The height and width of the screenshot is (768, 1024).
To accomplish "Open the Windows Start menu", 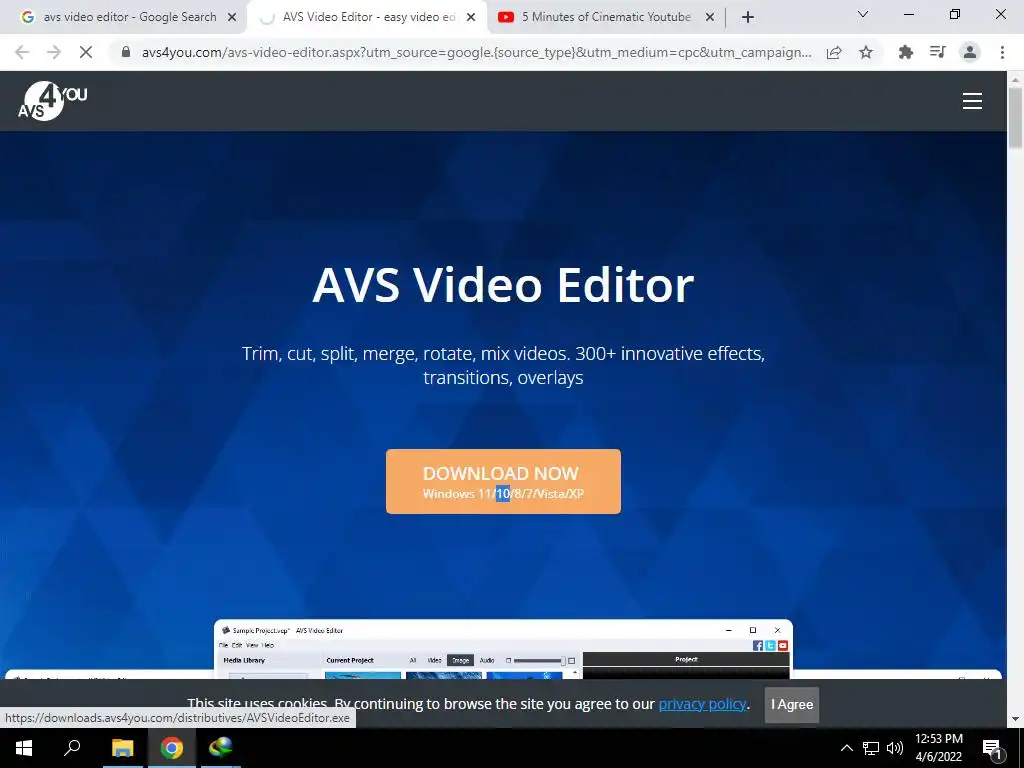I will [24, 748].
